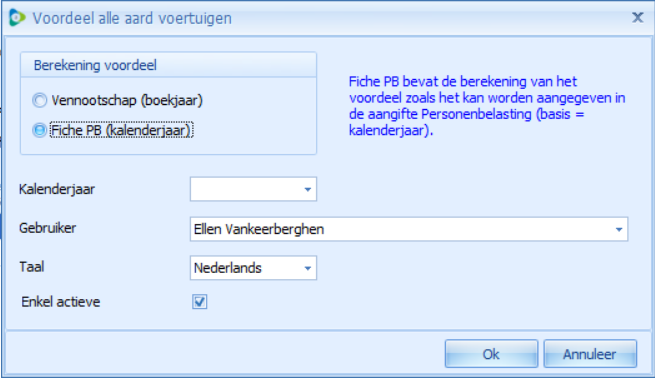Click the application logo in title bar
This screenshot has width=655, height=380.
(x=17, y=18)
